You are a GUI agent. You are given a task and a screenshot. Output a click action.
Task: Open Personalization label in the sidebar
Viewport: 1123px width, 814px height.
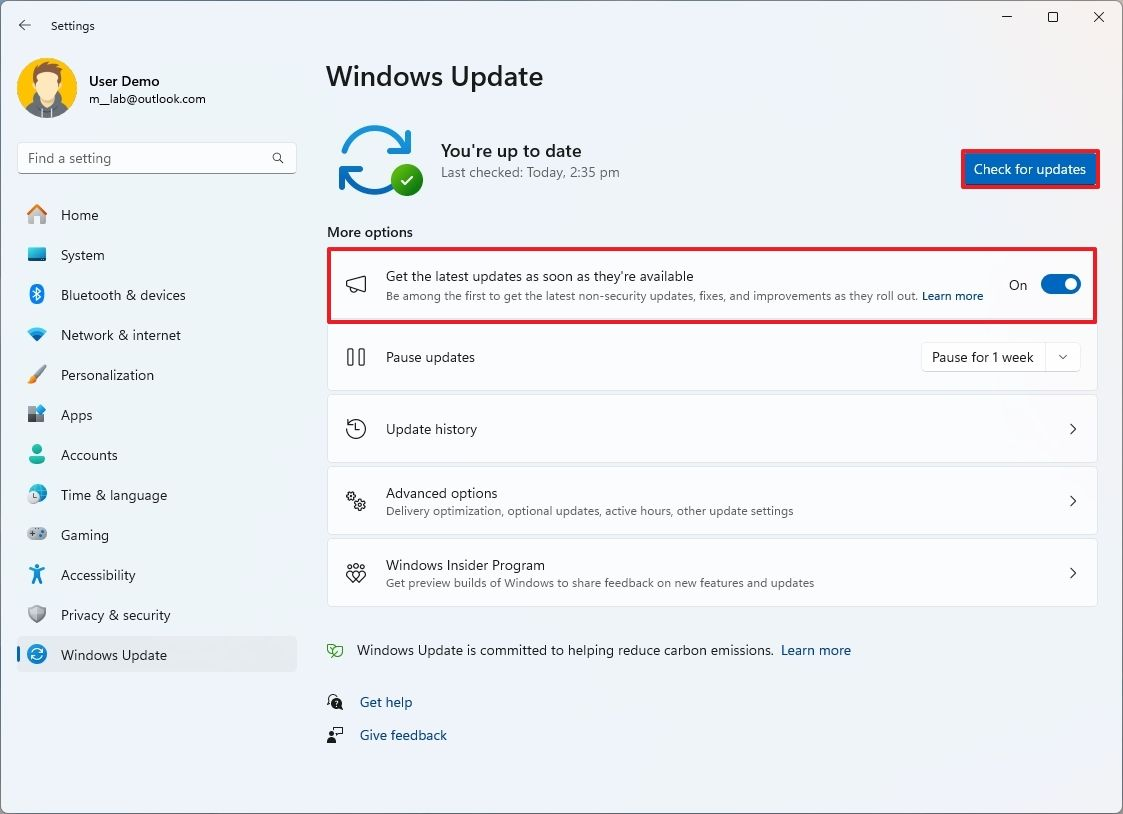coord(107,375)
